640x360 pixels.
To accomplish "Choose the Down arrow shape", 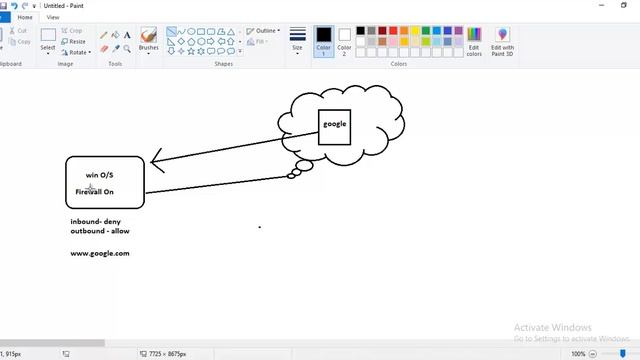I will click(x=171, y=51).
